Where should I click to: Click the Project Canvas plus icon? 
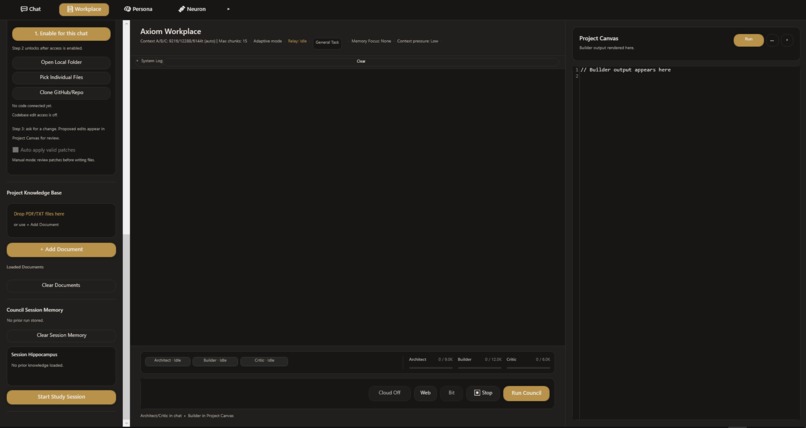(x=787, y=41)
